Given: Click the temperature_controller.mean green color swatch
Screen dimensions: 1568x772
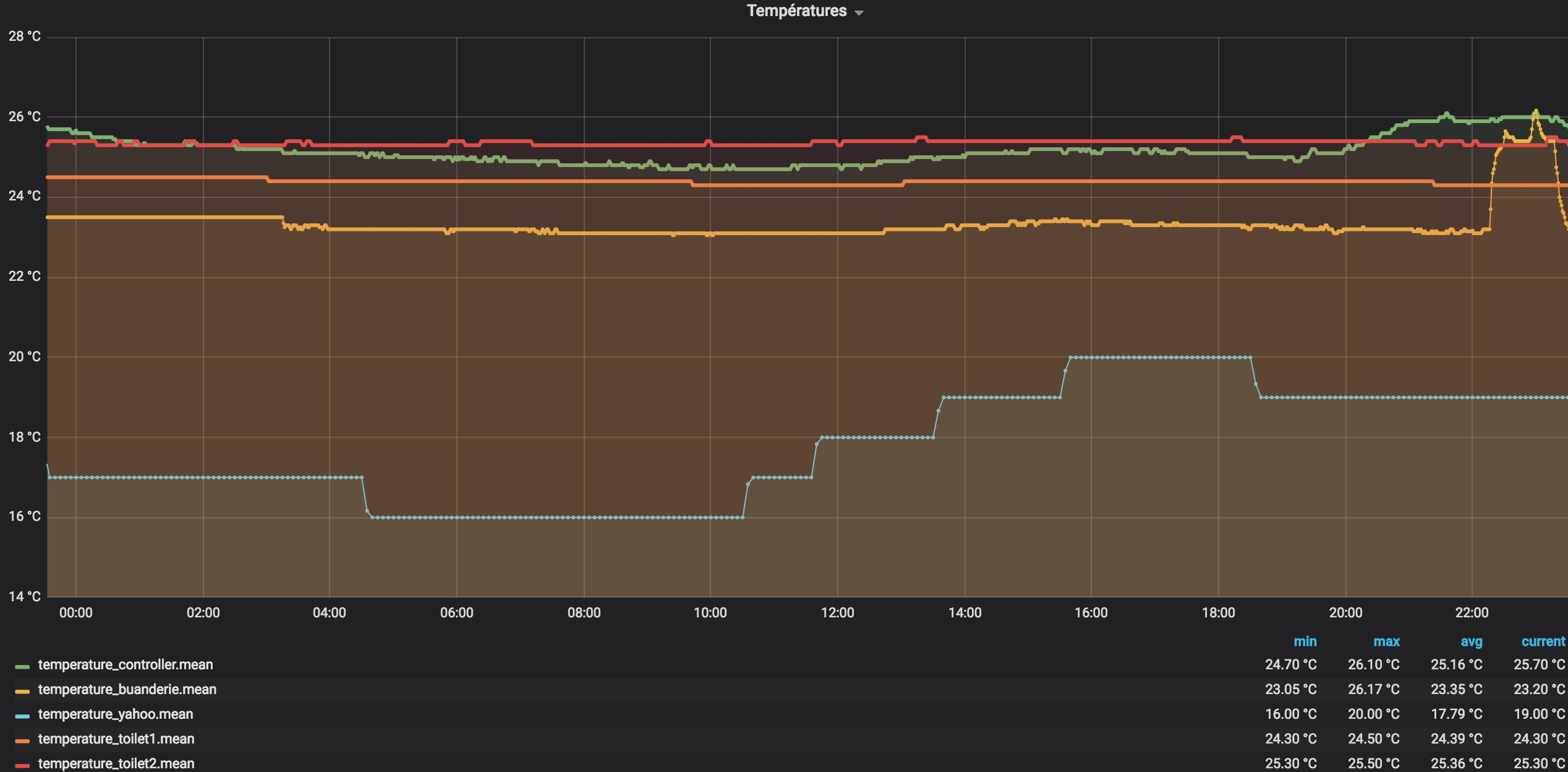Looking at the screenshot, I should coord(22,666).
